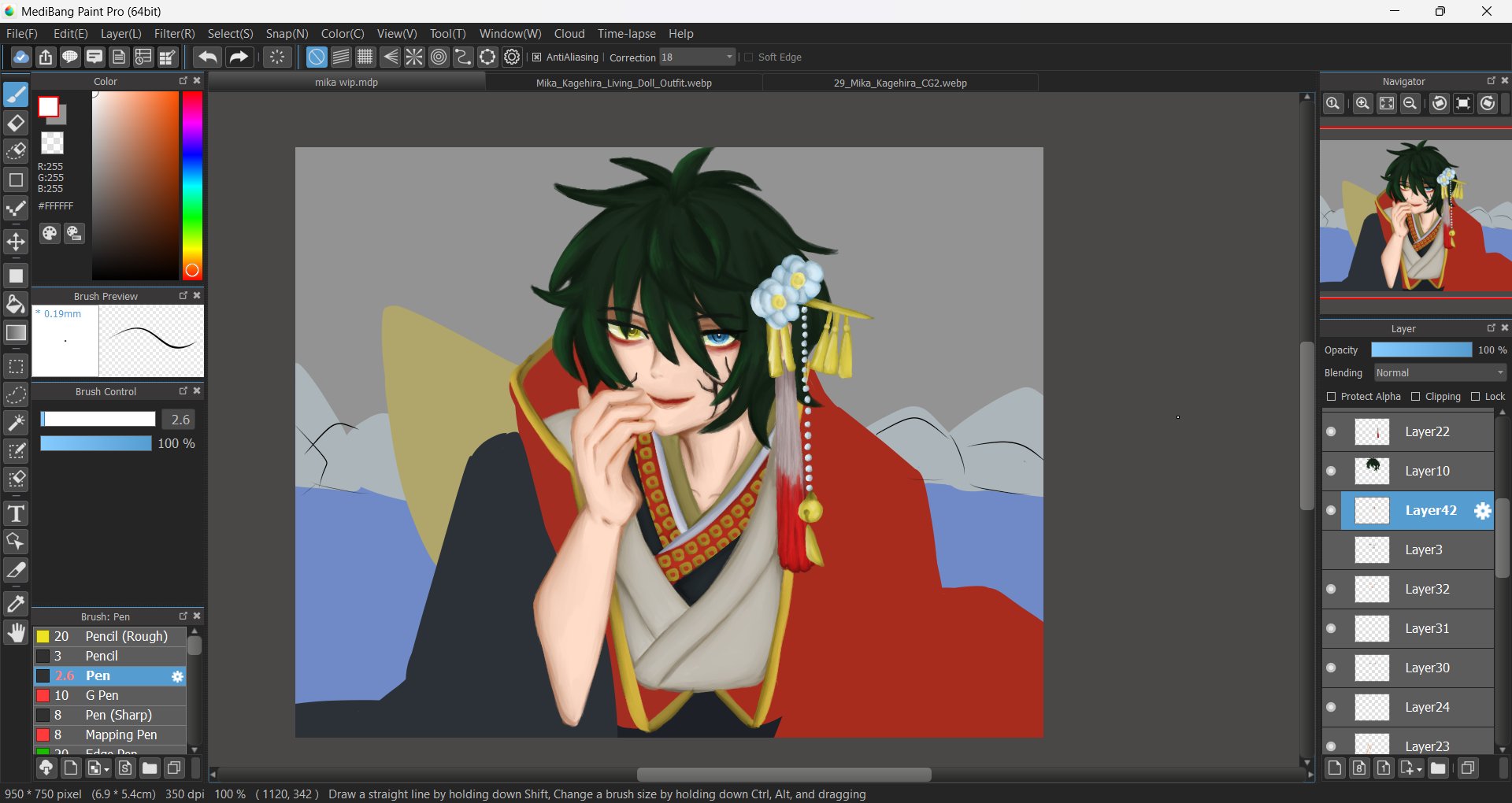
Task: Open Layer42 settings gear
Action: pos(1482,511)
